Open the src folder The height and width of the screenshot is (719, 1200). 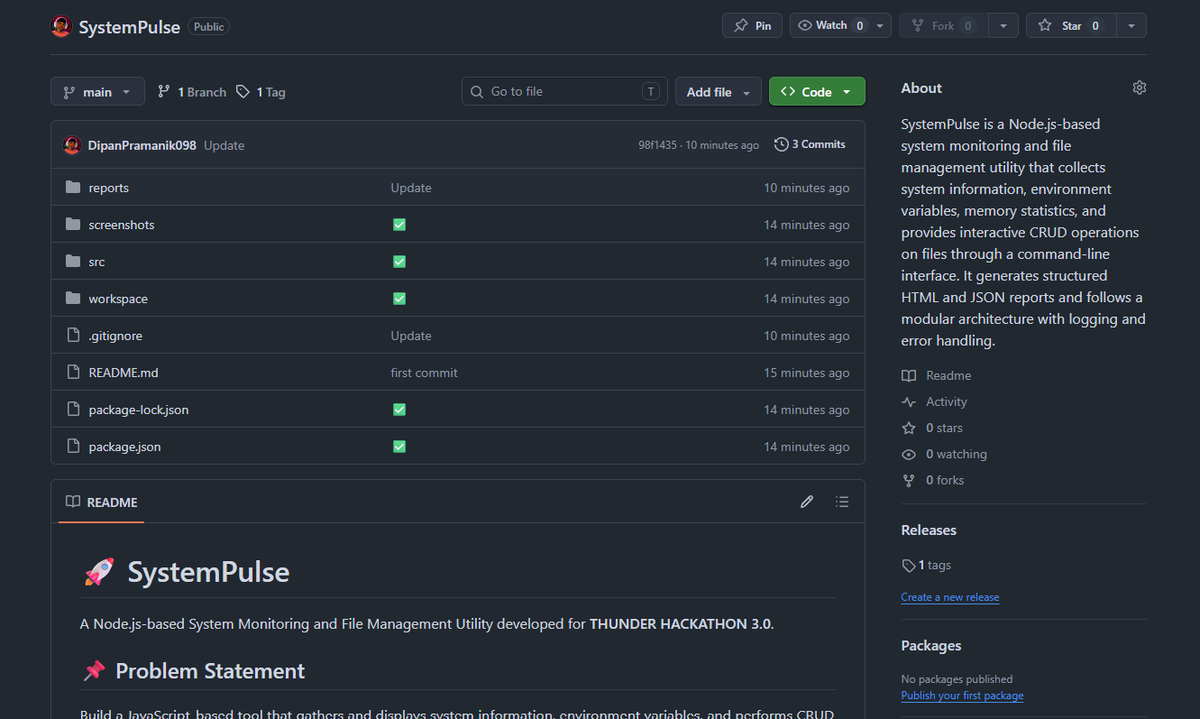coord(97,262)
